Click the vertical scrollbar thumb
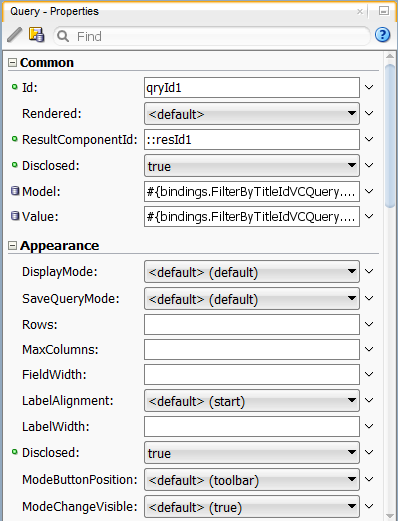This screenshot has width=398, height=521. [390, 136]
